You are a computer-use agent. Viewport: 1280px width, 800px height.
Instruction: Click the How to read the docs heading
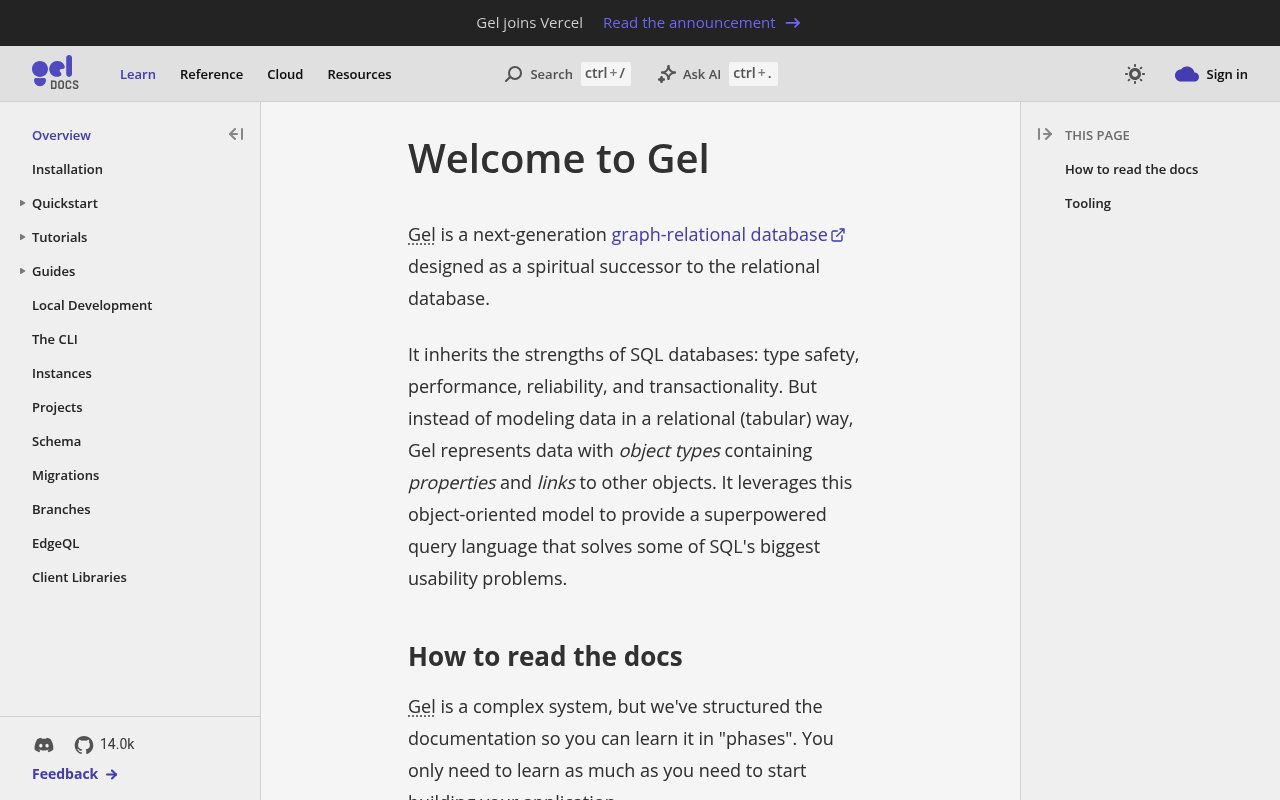point(545,656)
